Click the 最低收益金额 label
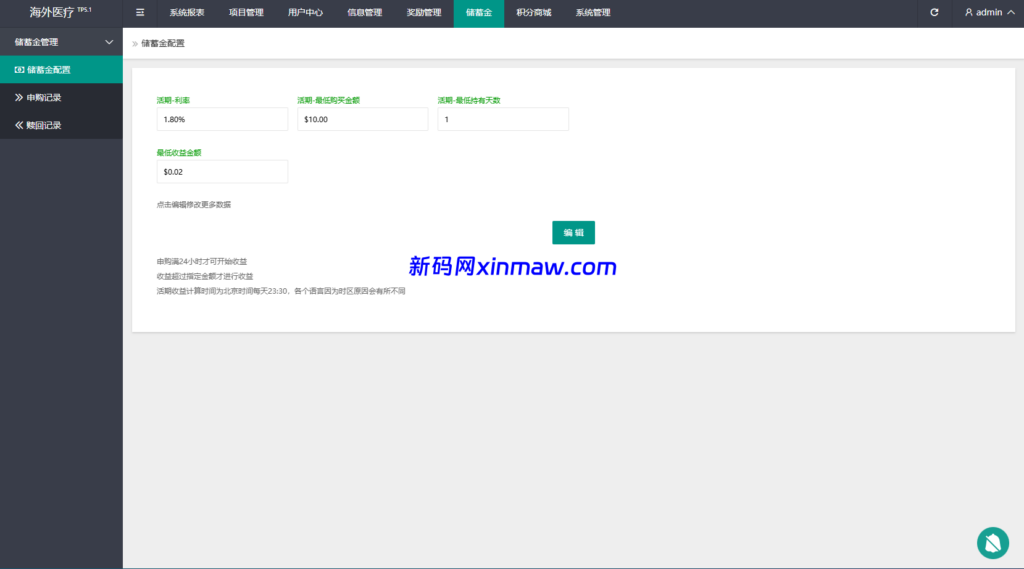 coord(179,153)
